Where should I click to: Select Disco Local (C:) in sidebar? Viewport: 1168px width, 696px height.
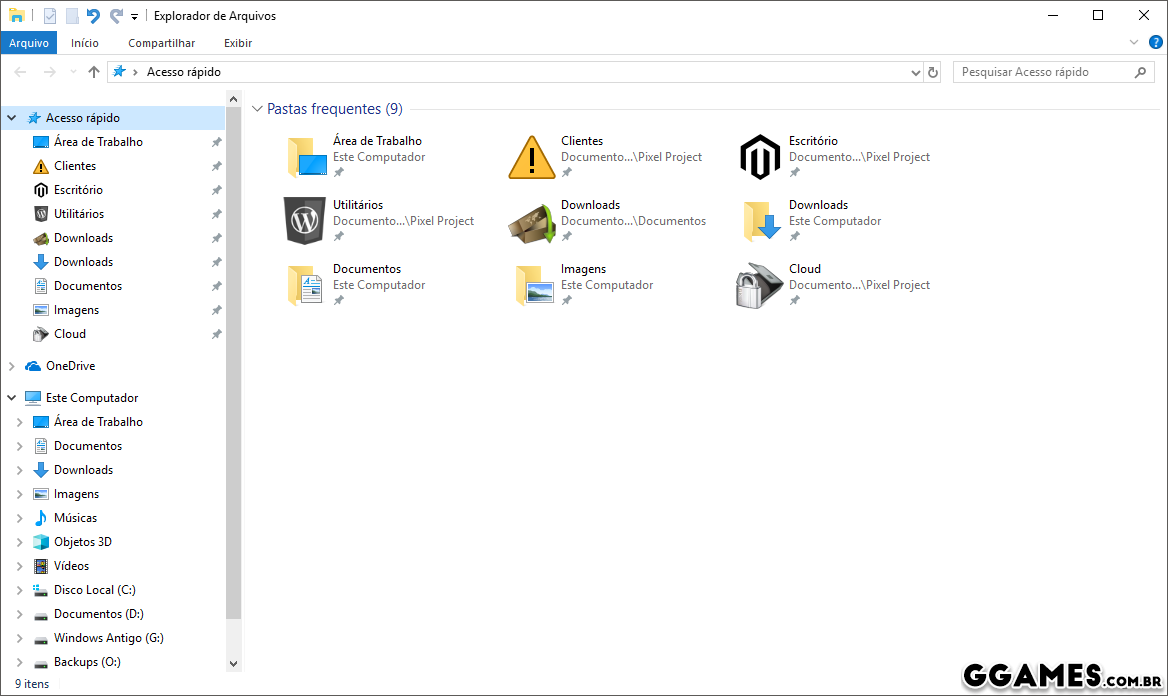94,590
